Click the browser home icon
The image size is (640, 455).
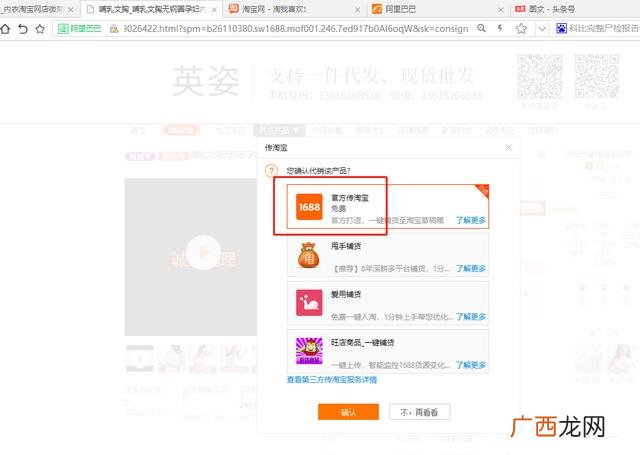coord(5,29)
